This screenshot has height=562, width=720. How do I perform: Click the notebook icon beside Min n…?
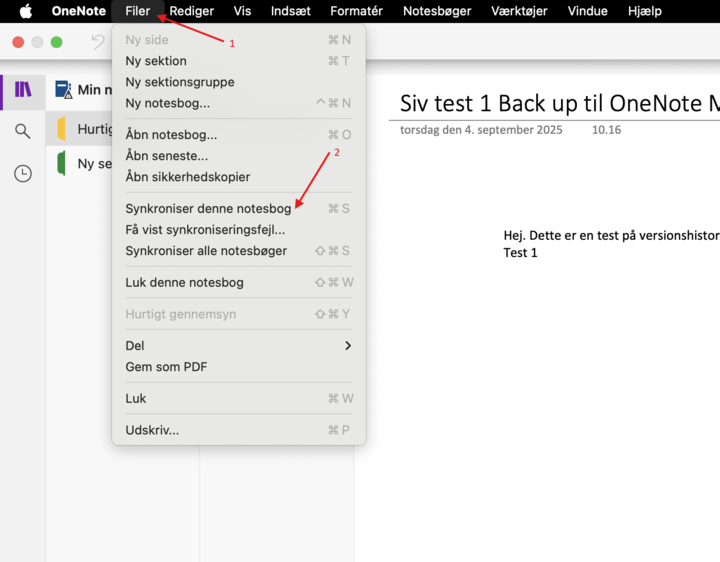[x=63, y=90]
